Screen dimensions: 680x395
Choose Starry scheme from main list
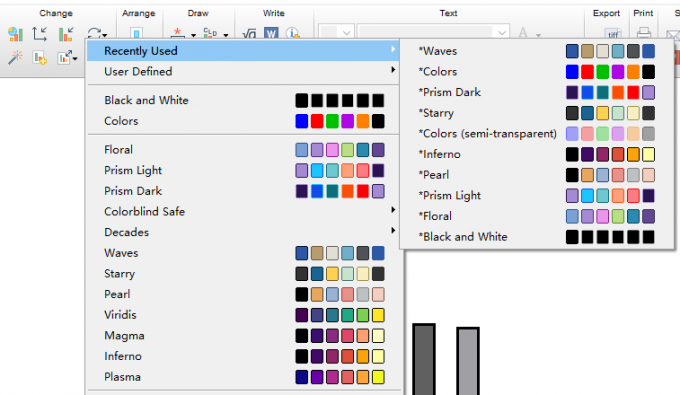pyautogui.click(x=243, y=274)
